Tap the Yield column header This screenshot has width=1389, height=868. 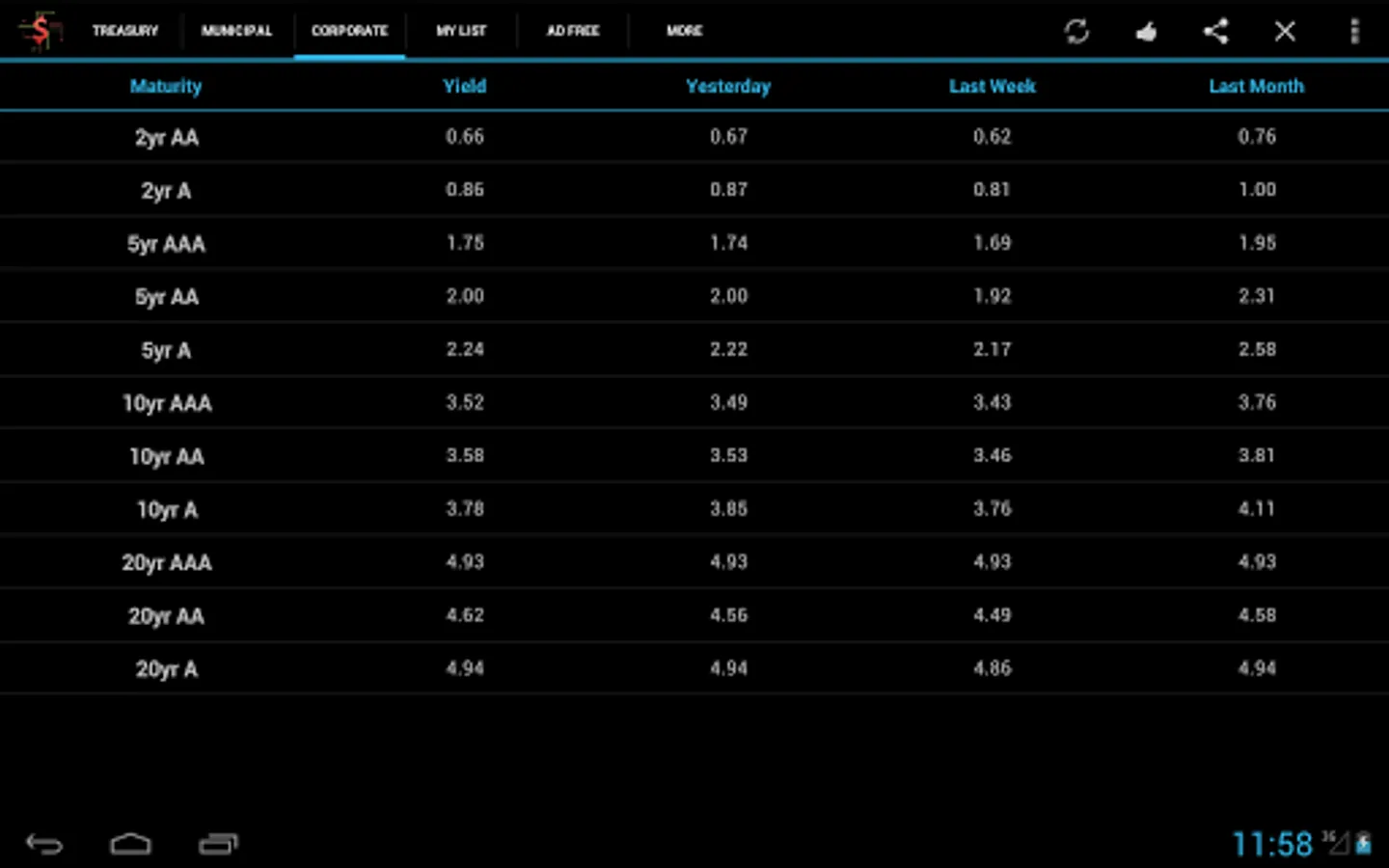tap(464, 86)
